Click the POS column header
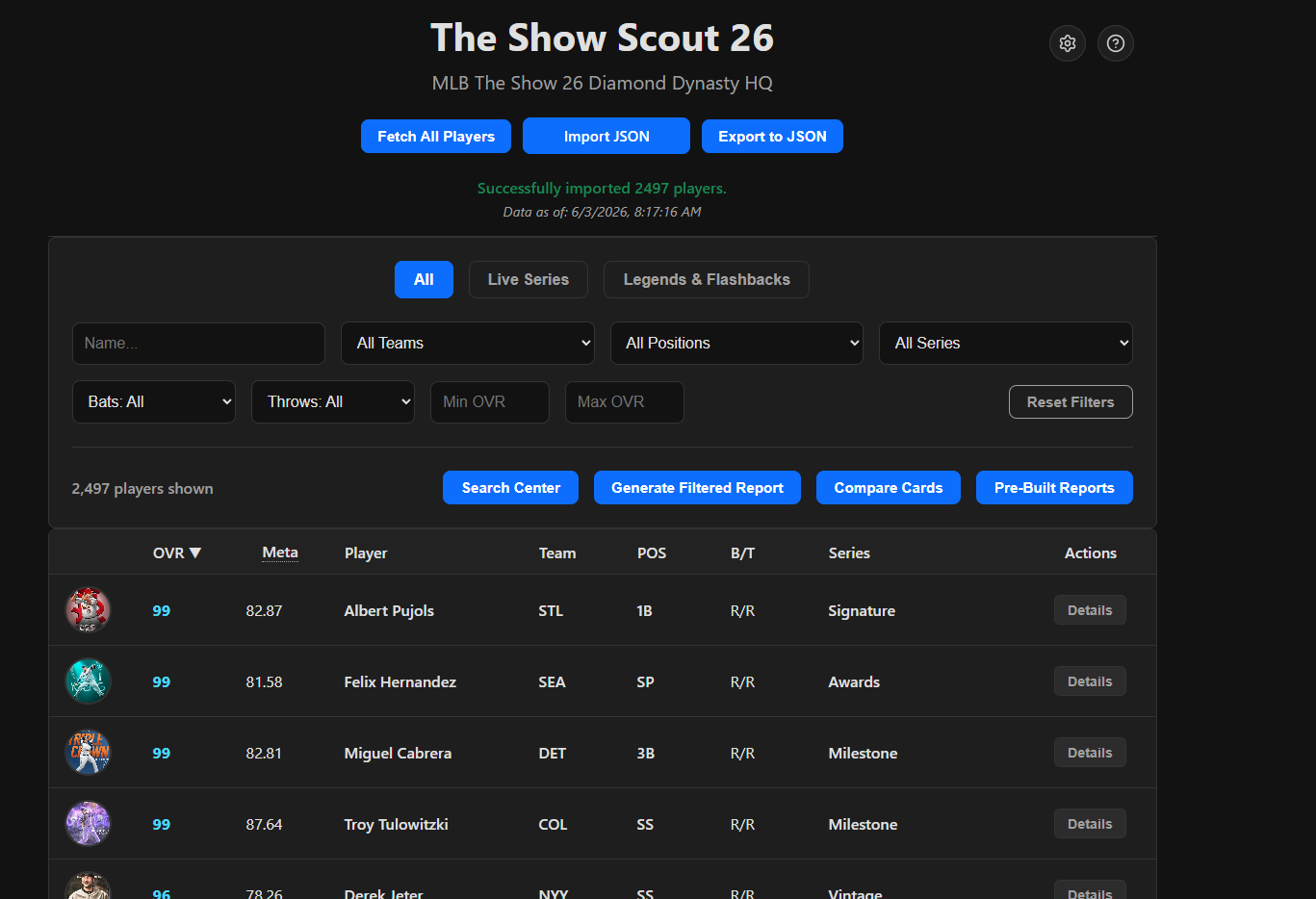 (652, 553)
